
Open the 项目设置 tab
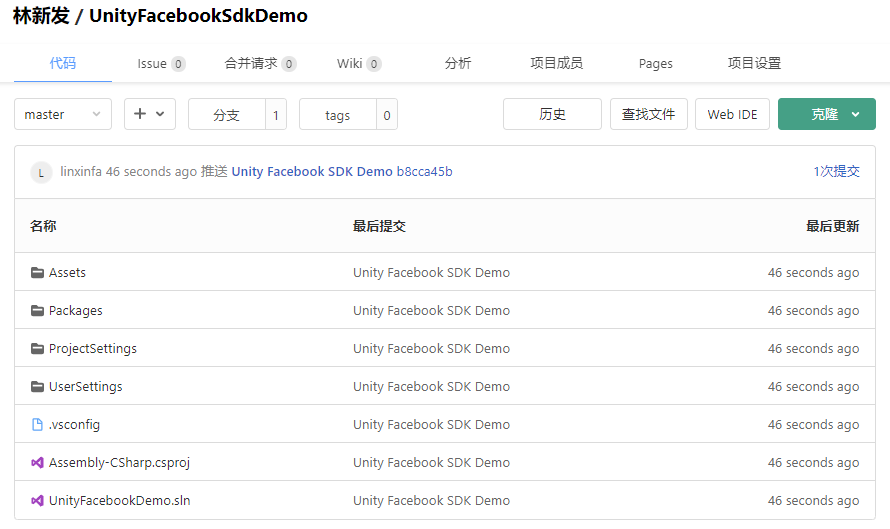click(754, 63)
